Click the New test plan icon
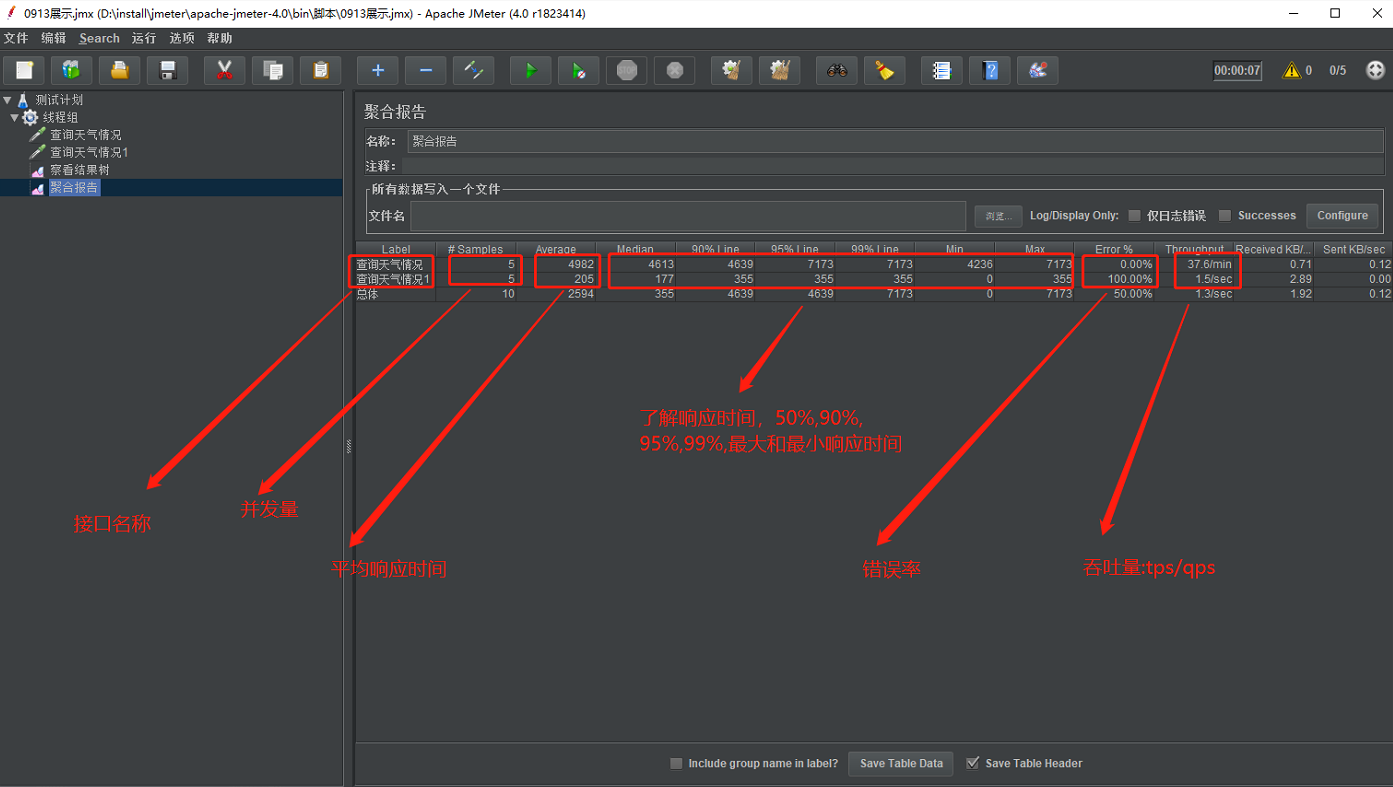 click(24, 70)
